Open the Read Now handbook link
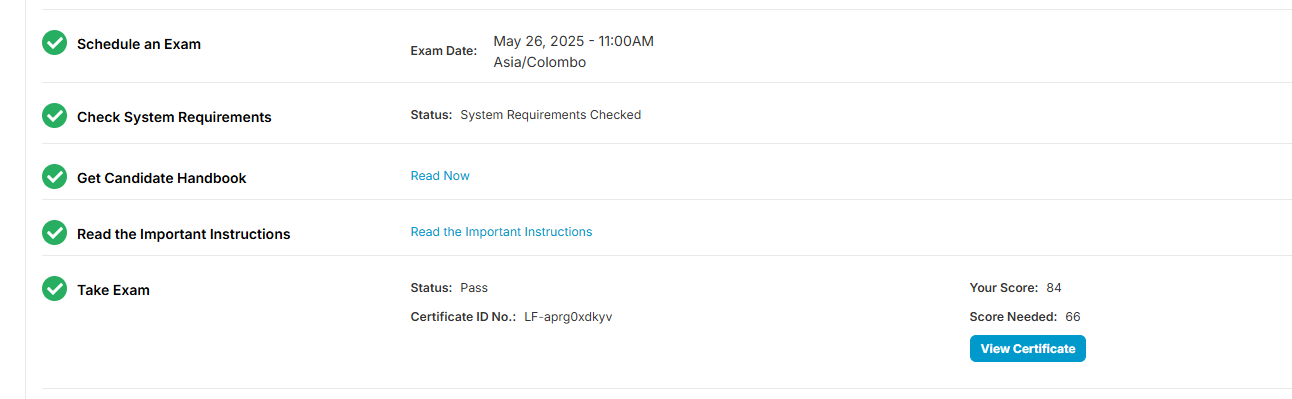1292x399 pixels. pyautogui.click(x=440, y=176)
